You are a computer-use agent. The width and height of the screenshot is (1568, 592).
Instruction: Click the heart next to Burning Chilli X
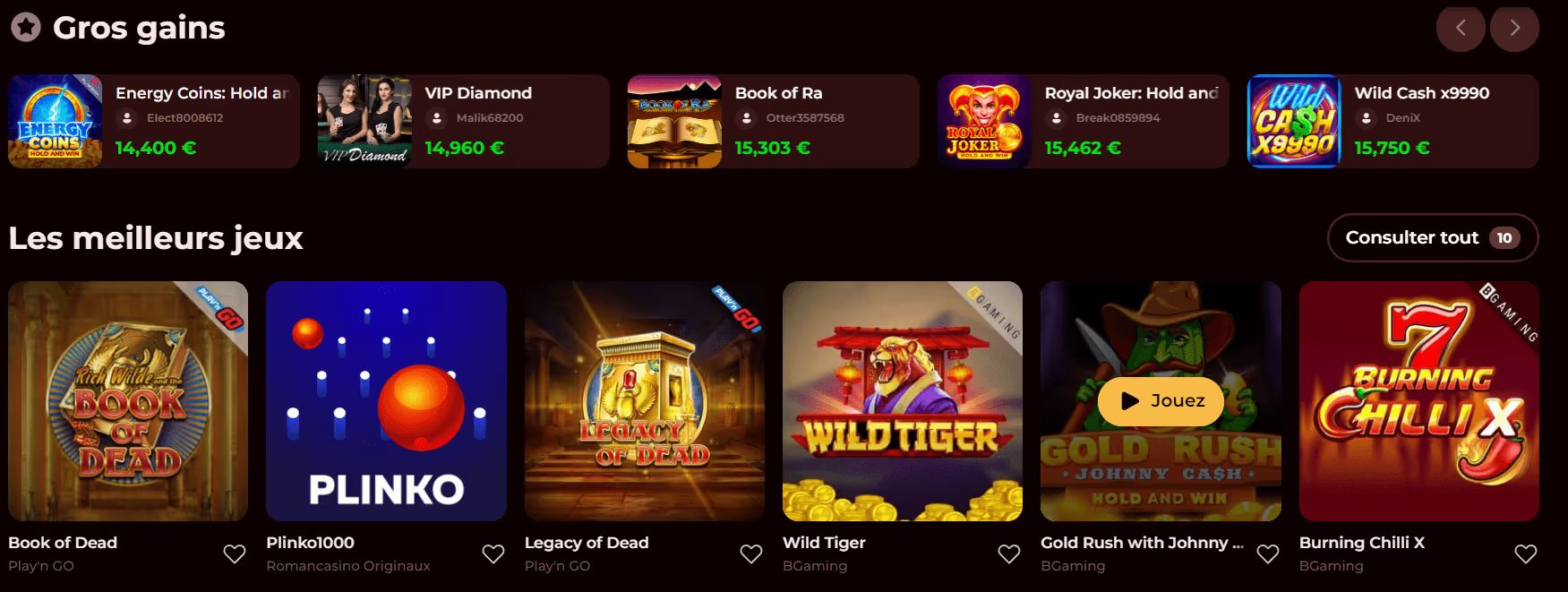[1526, 554]
